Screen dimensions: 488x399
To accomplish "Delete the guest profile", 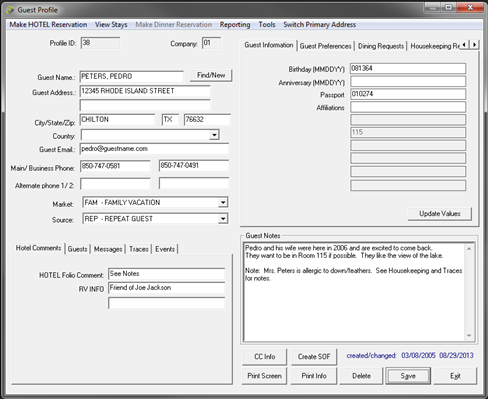I will 361,376.
